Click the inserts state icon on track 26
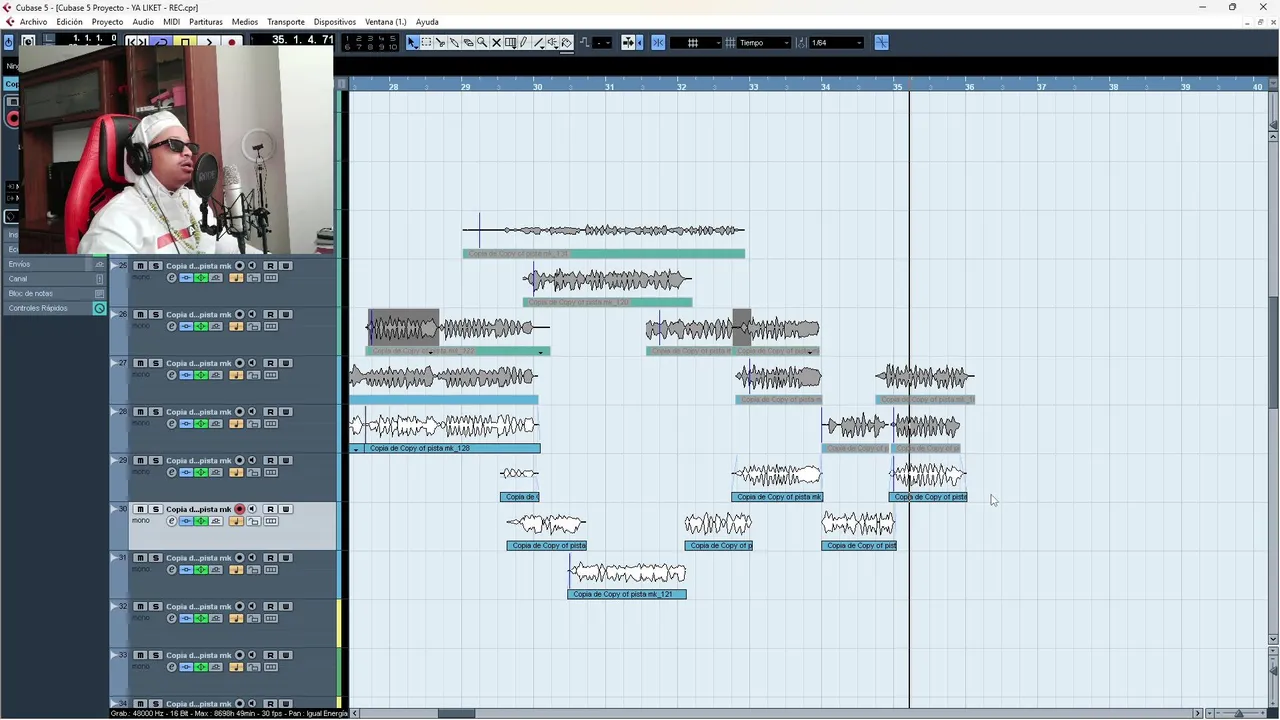The height and width of the screenshot is (720, 1280). [x=186, y=327]
